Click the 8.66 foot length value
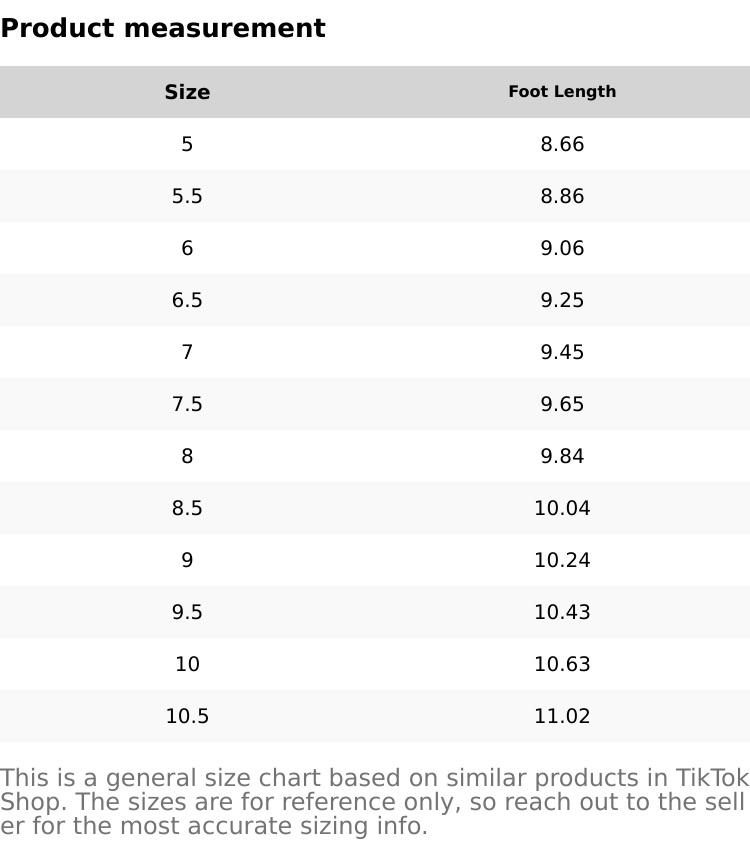This screenshot has height=862, width=750. (562, 144)
